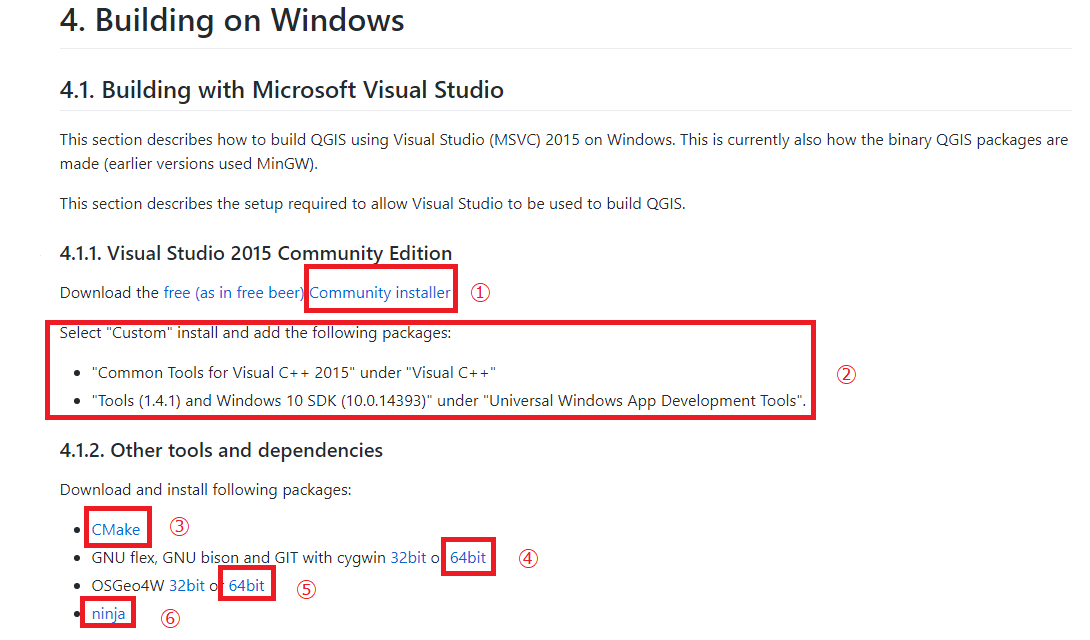This screenshot has height=640, width=1090.
Task: Open the OSGeo4W 32bit link
Action: (187, 586)
